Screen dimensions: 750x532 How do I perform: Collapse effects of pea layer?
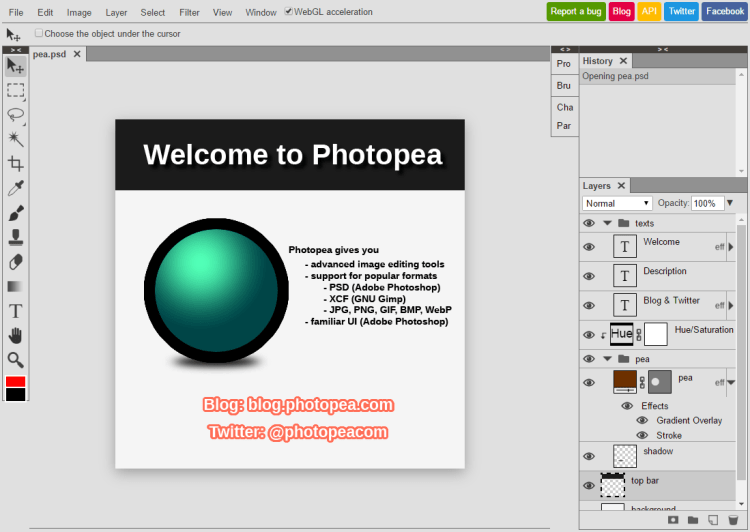[x=731, y=382]
